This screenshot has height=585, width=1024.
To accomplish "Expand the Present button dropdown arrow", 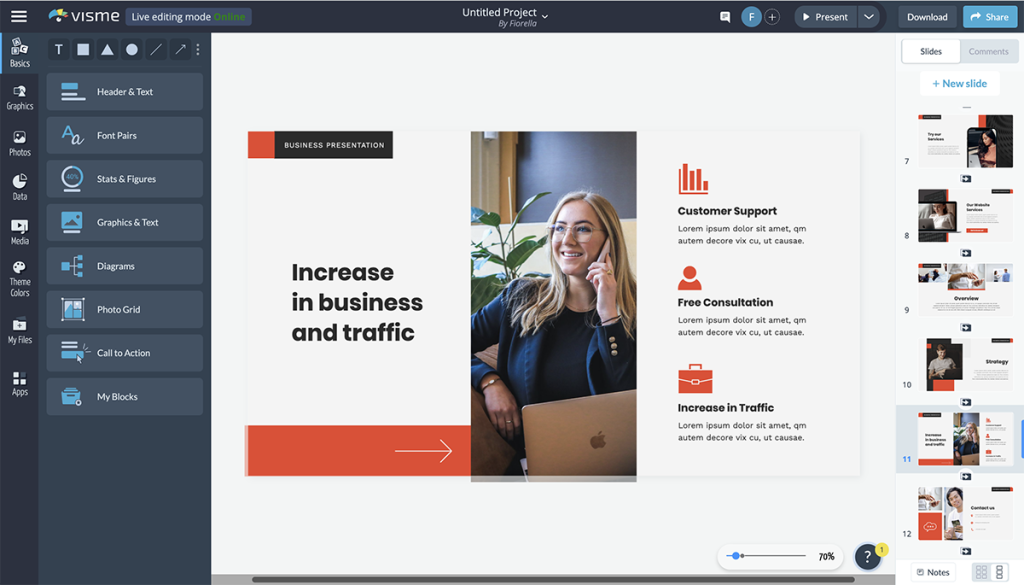I will [x=869, y=16].
